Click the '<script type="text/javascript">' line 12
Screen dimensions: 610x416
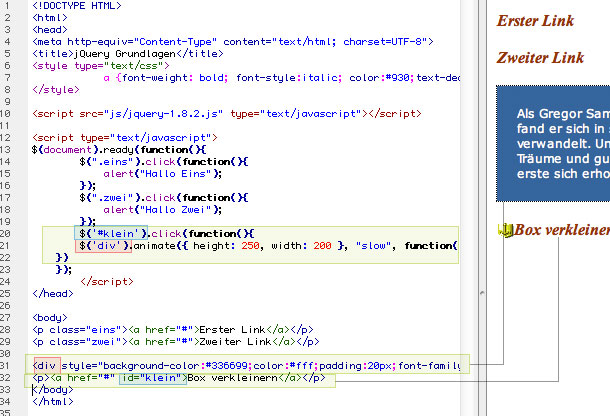point(125,138)
